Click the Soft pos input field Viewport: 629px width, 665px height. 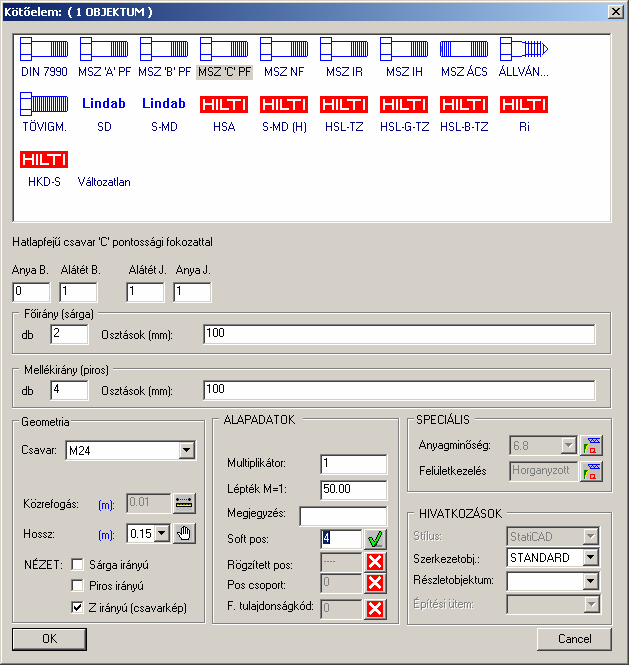(341, 539)
